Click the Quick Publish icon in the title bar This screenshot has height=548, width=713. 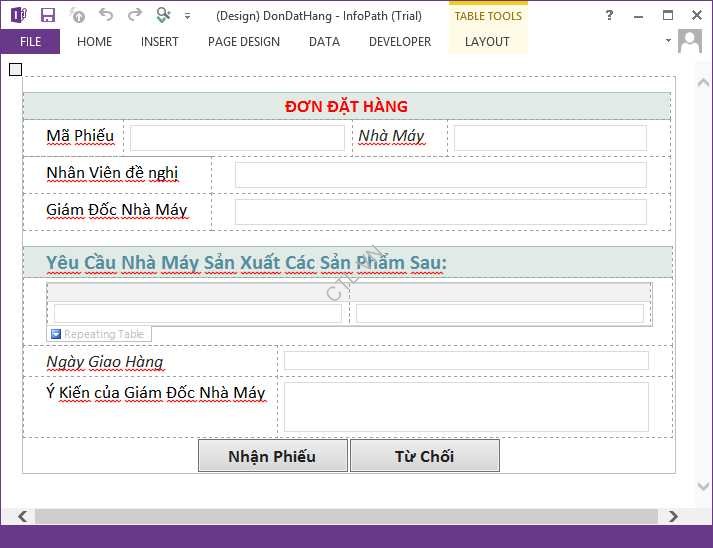pos(77,15)
